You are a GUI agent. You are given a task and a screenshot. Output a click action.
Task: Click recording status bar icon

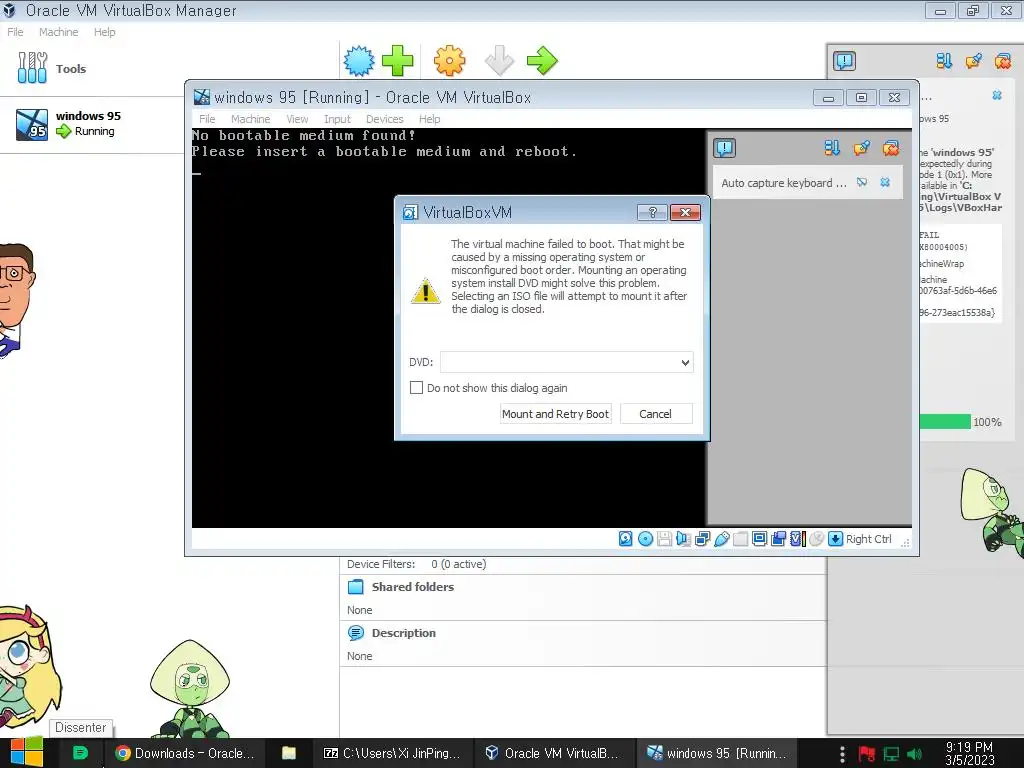click(x=778, y=539)
